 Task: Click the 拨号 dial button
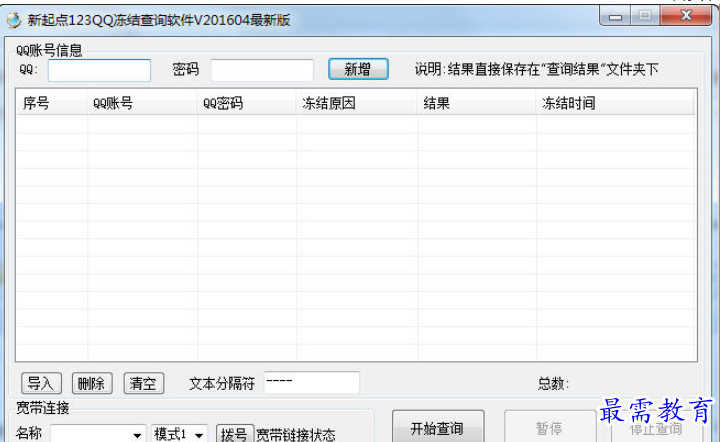point(235,433)
